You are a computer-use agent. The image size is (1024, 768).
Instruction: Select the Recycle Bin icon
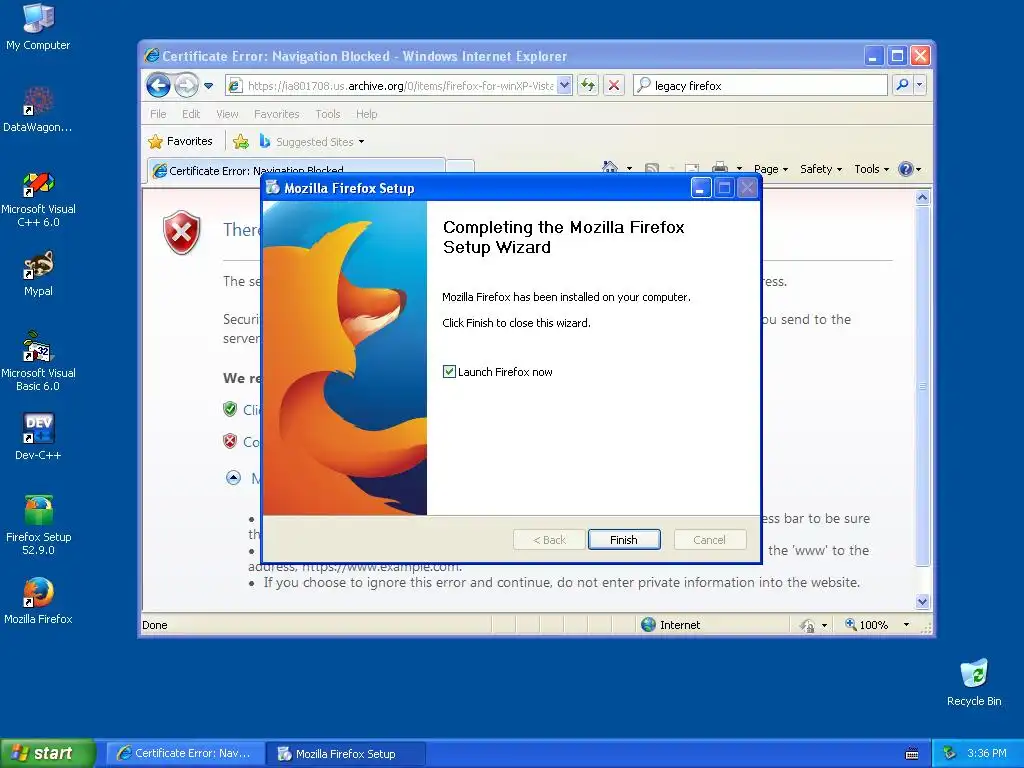point(974,682)
